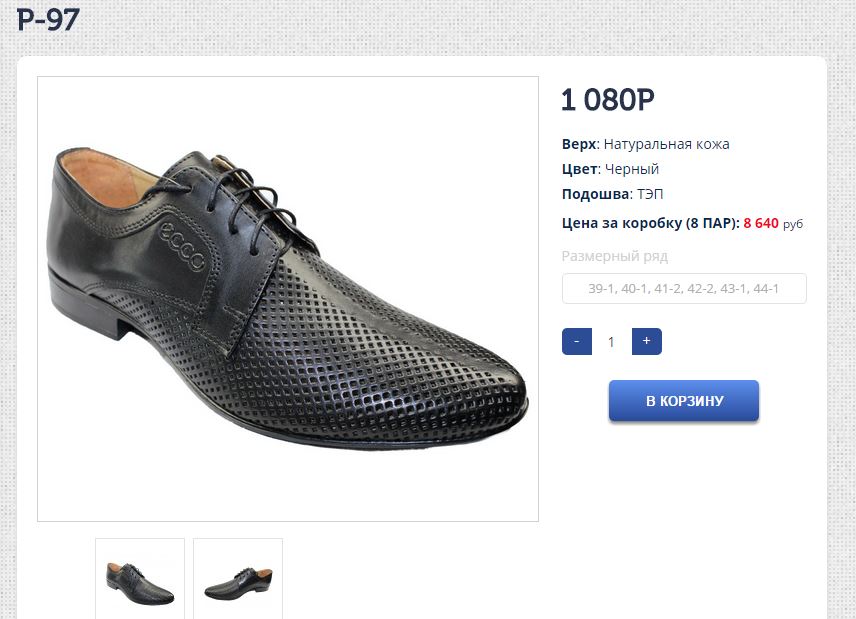
Task: Open the first shoe thumbnail, side view
Action: point(140,579)
